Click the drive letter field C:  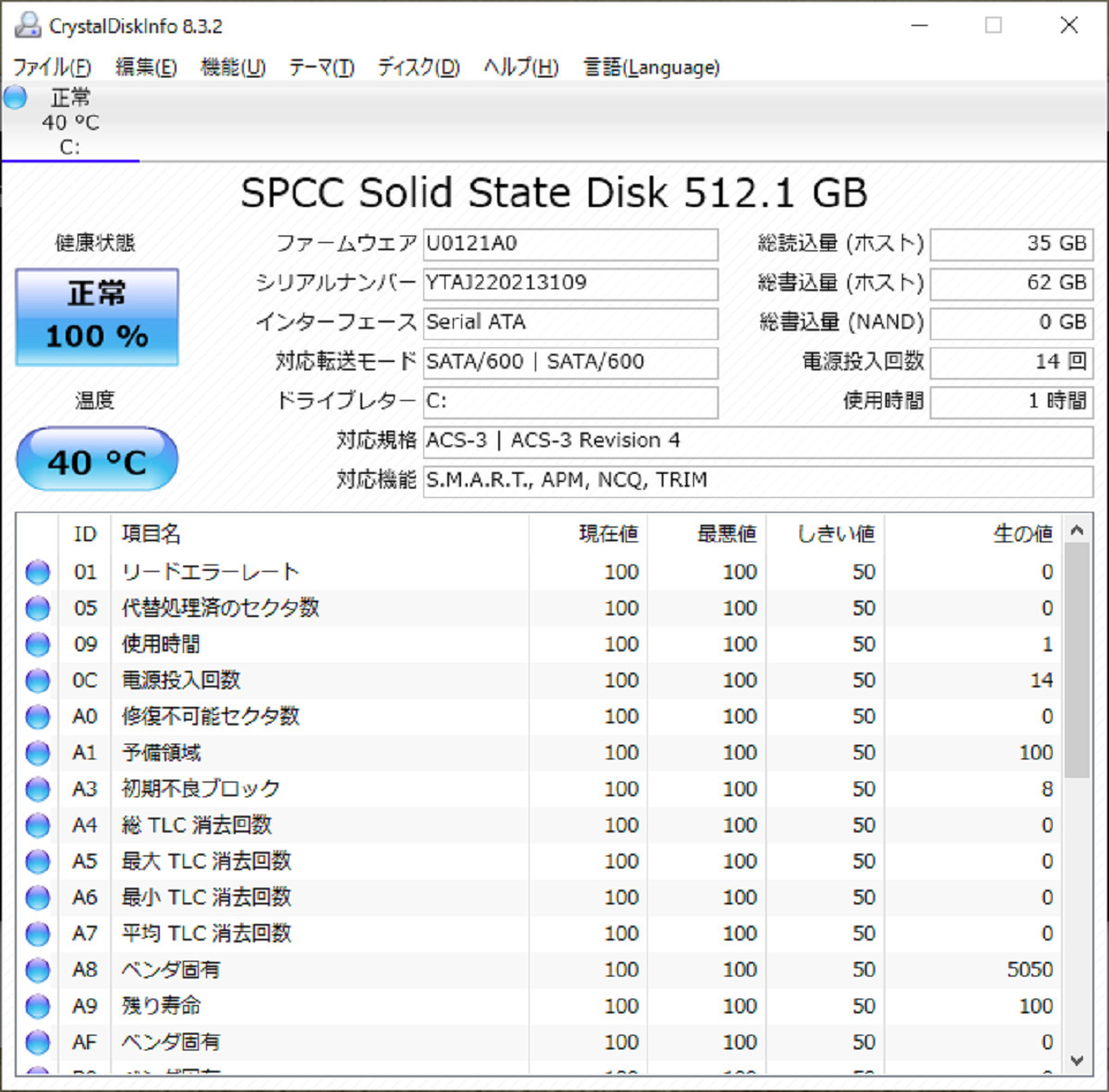tap(570, 402)
